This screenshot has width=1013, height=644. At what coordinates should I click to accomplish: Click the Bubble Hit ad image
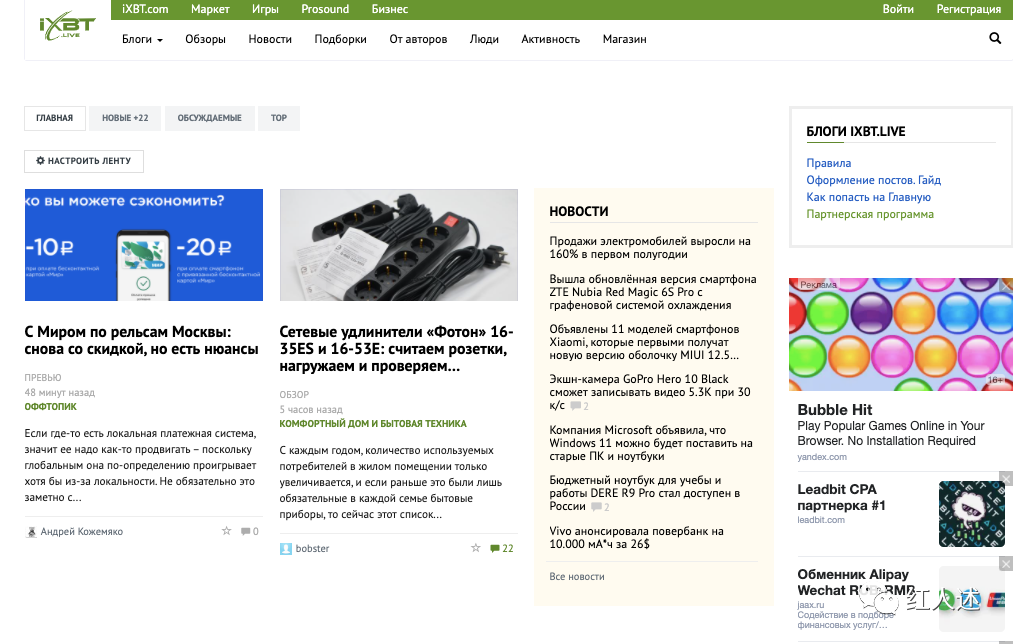[901, 335]
